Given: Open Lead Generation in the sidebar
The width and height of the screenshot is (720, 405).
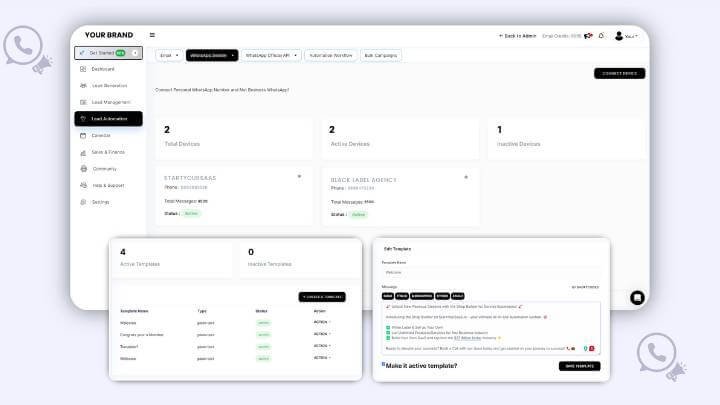Looking at the screenshot, I should click(82, 85).
